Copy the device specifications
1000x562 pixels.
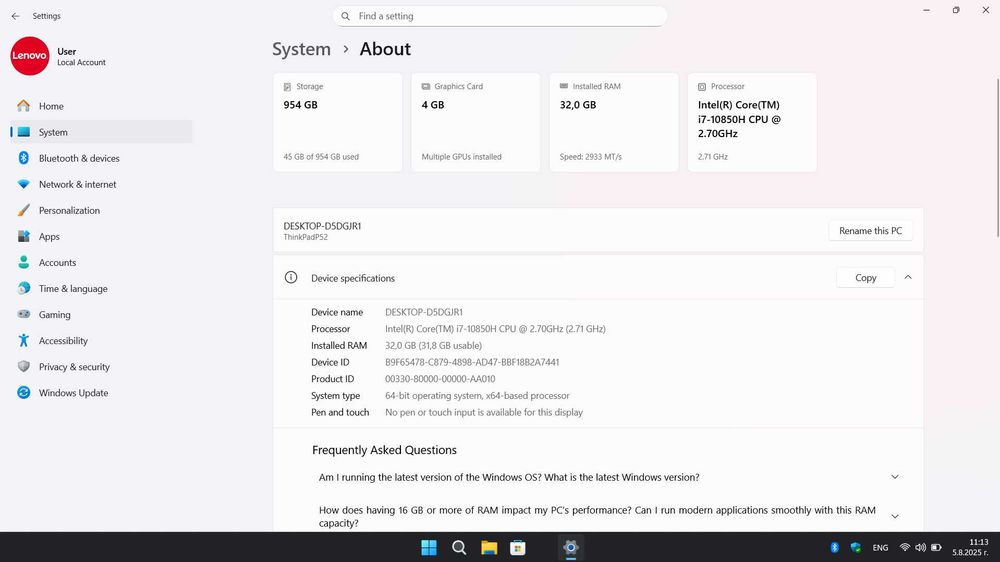[865, 277]
